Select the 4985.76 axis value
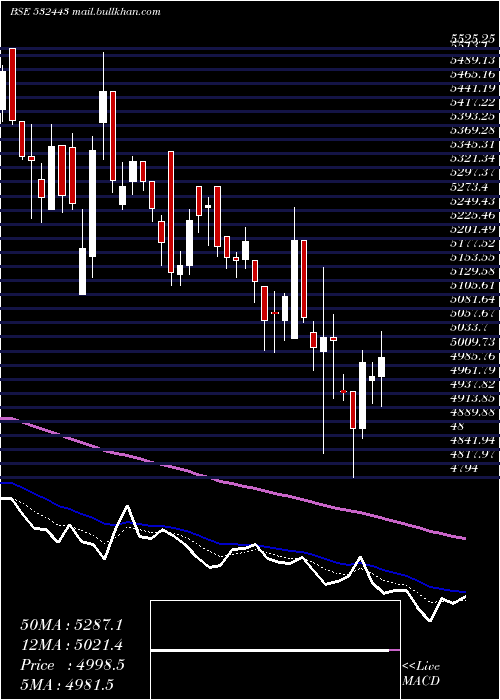This screenshot has width=500, height=700. [x=472, y=355]
